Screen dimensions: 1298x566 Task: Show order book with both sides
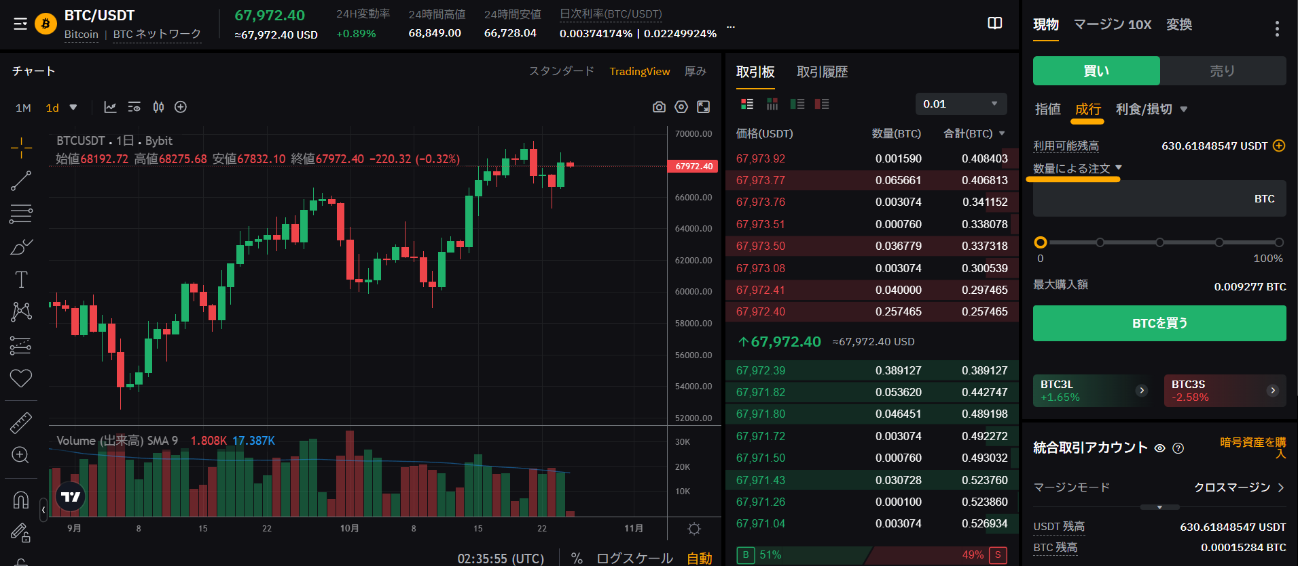747,103
